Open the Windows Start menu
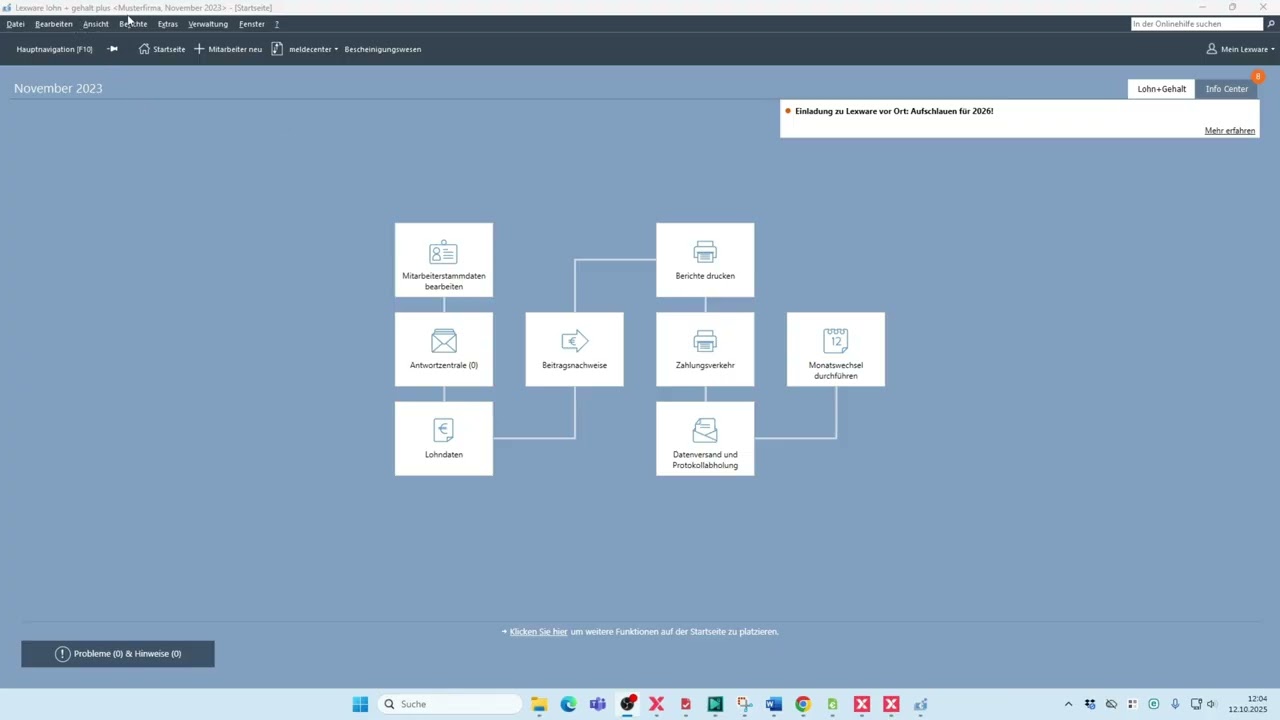 [360, 704]
